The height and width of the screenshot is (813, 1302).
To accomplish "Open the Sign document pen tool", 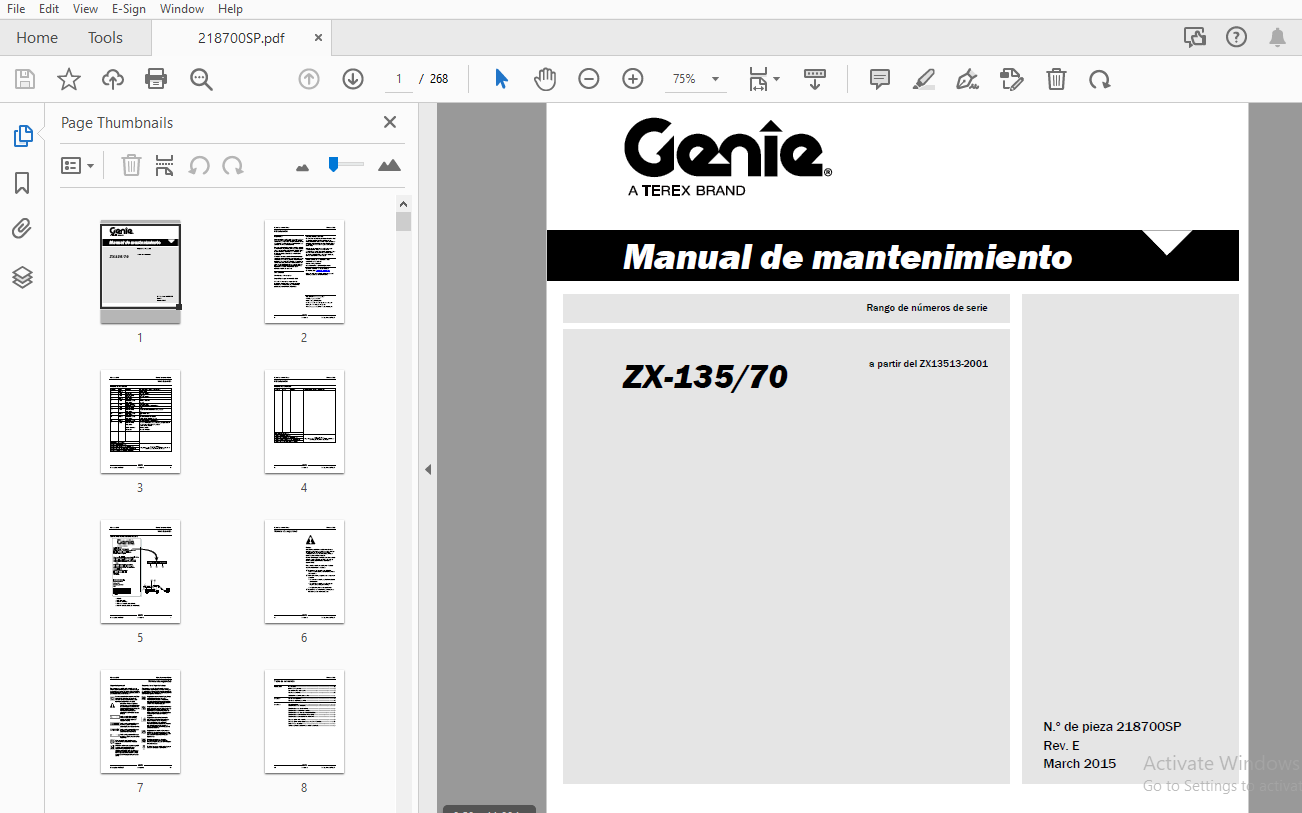I will click(967, 79).
